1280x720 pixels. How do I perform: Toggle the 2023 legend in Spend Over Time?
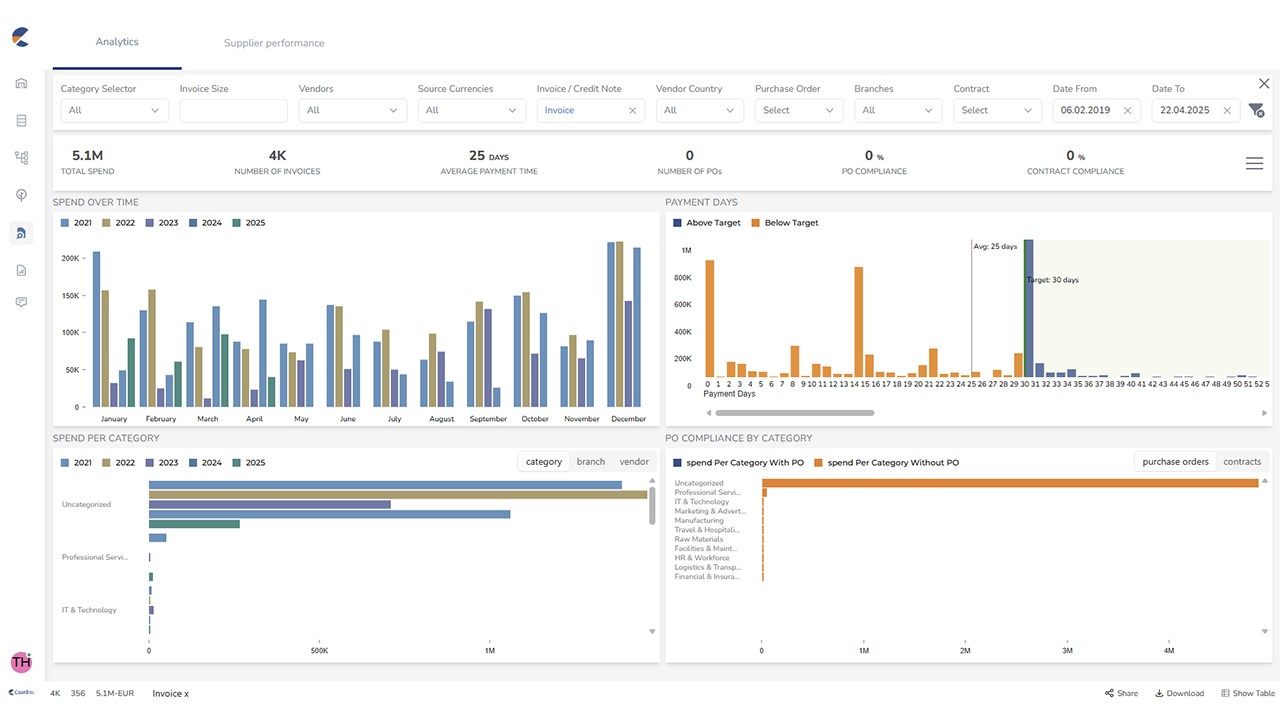pyautogui.click(x=161, y=223)
